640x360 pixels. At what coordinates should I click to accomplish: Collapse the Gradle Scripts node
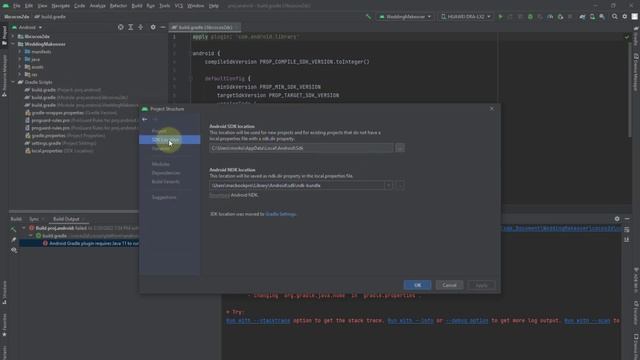coord(13,82)
